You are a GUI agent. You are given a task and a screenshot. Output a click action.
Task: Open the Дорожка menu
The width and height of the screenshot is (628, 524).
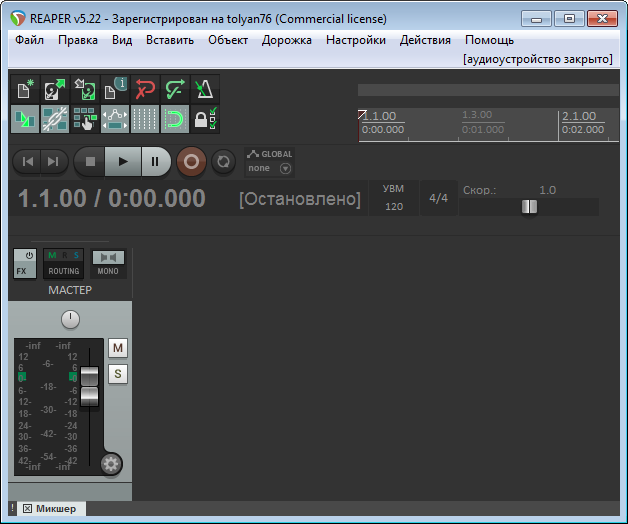point(286,40)
